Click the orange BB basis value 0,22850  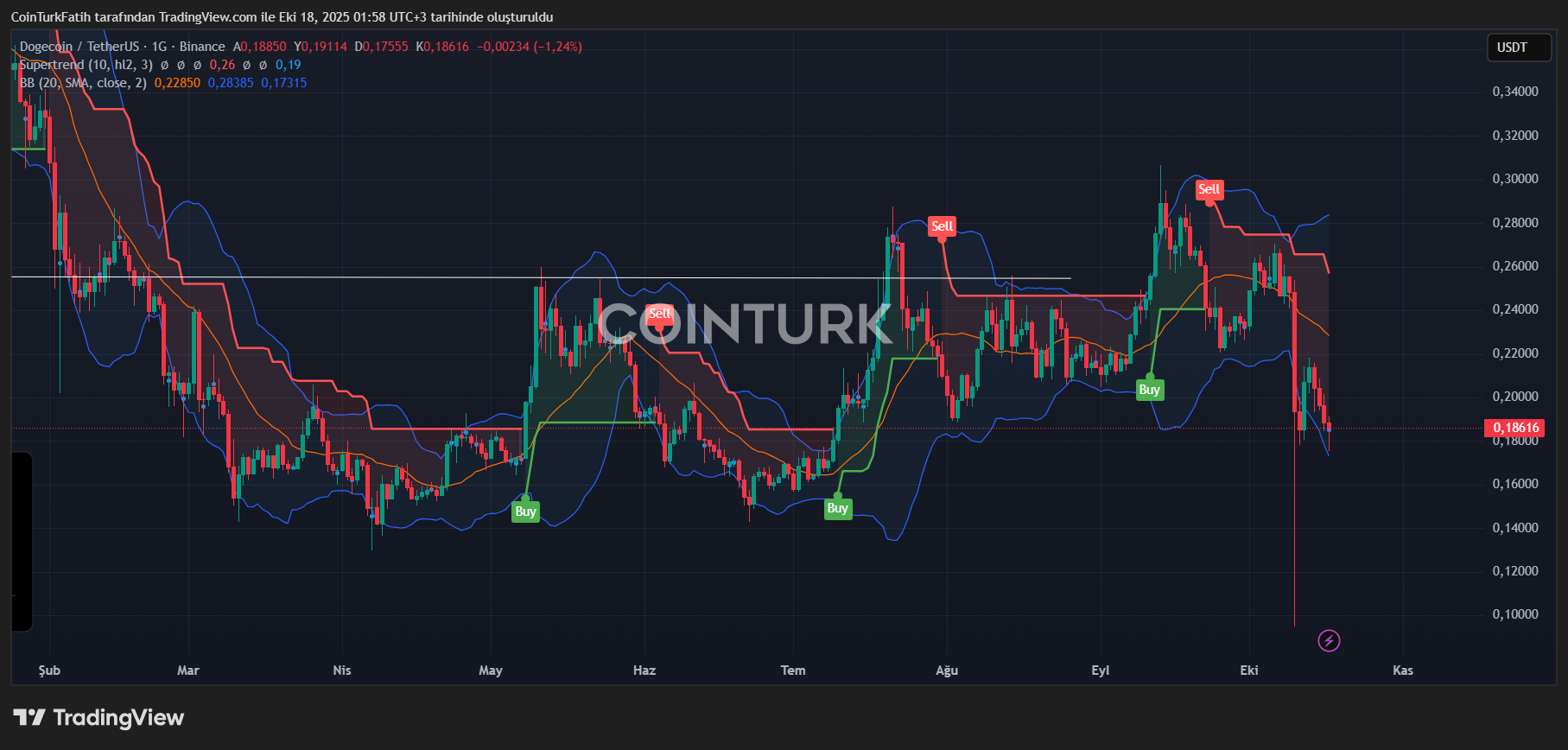point(177,83)
